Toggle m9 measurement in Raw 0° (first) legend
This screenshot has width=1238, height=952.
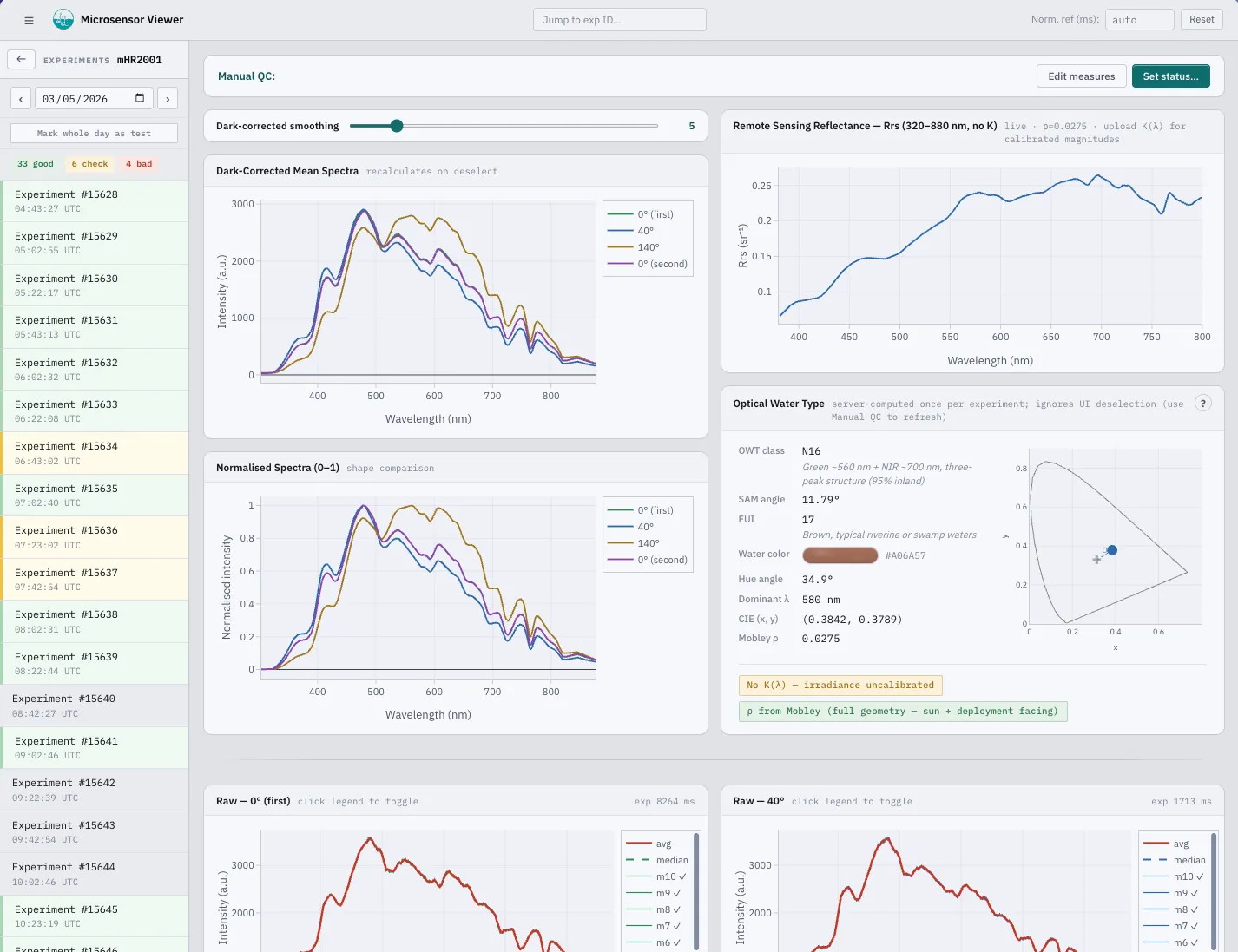pyautogui.click(x=656, y=893)
